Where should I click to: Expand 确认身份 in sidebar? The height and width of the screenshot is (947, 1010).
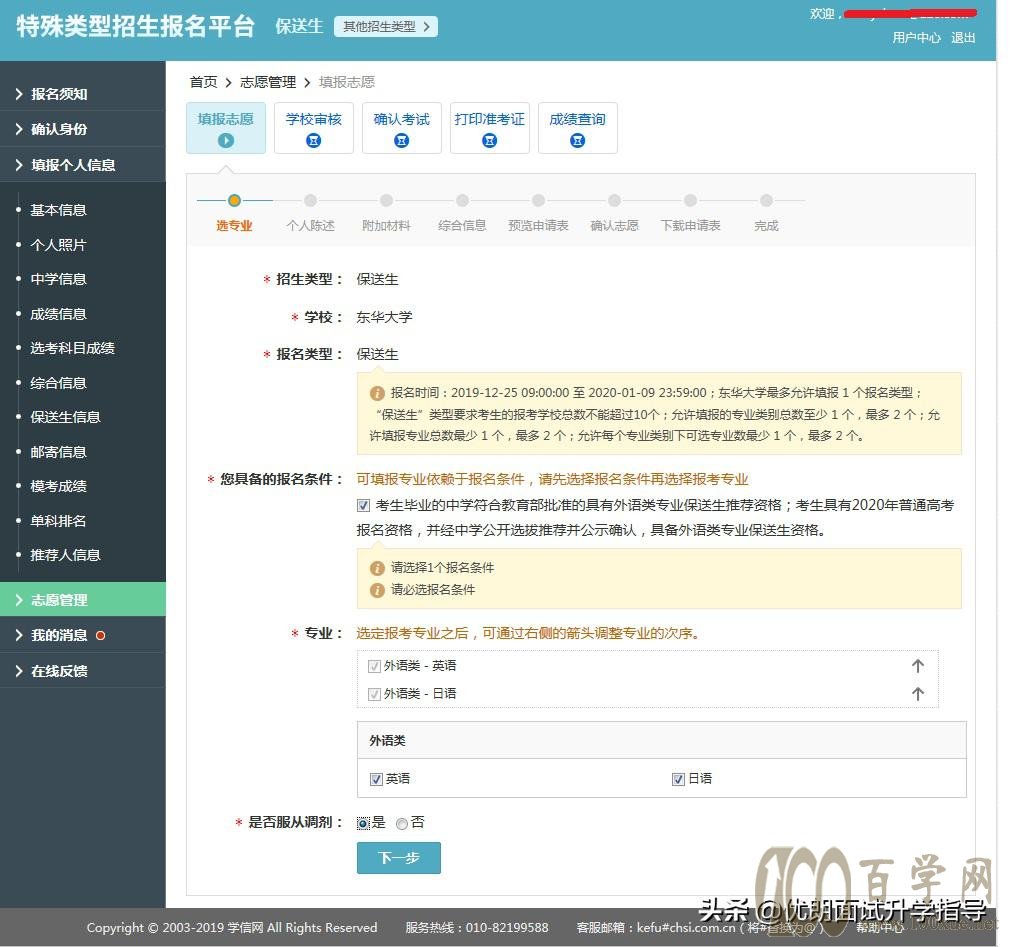tap(82, 129)
